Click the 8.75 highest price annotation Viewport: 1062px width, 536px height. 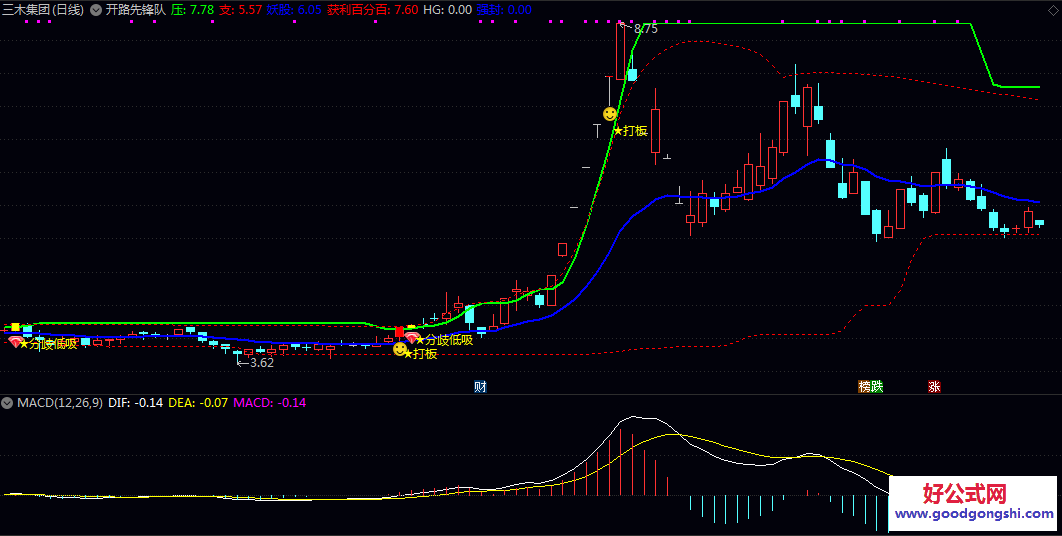(645, 29)
